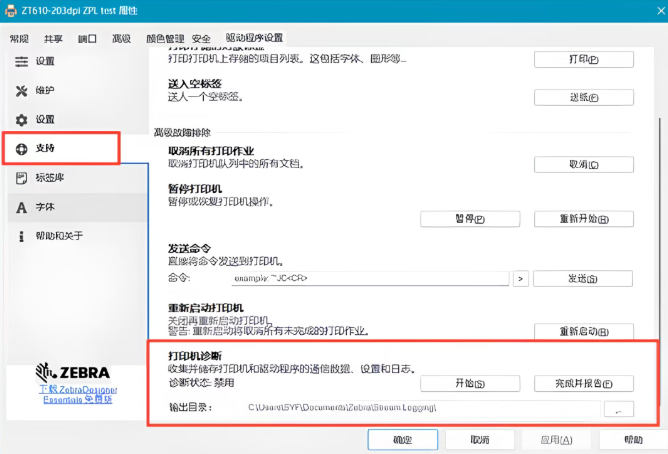Click the 暂停打印机 heading

195,189
